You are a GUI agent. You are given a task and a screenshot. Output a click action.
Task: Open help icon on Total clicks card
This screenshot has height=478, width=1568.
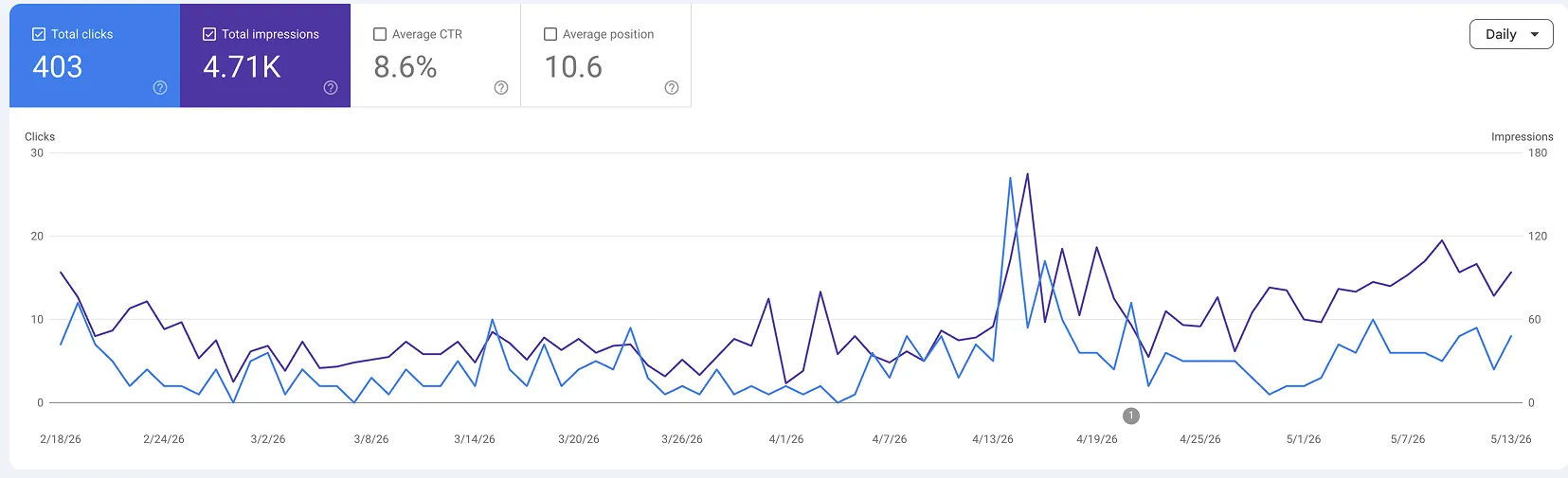coord(160,88)
